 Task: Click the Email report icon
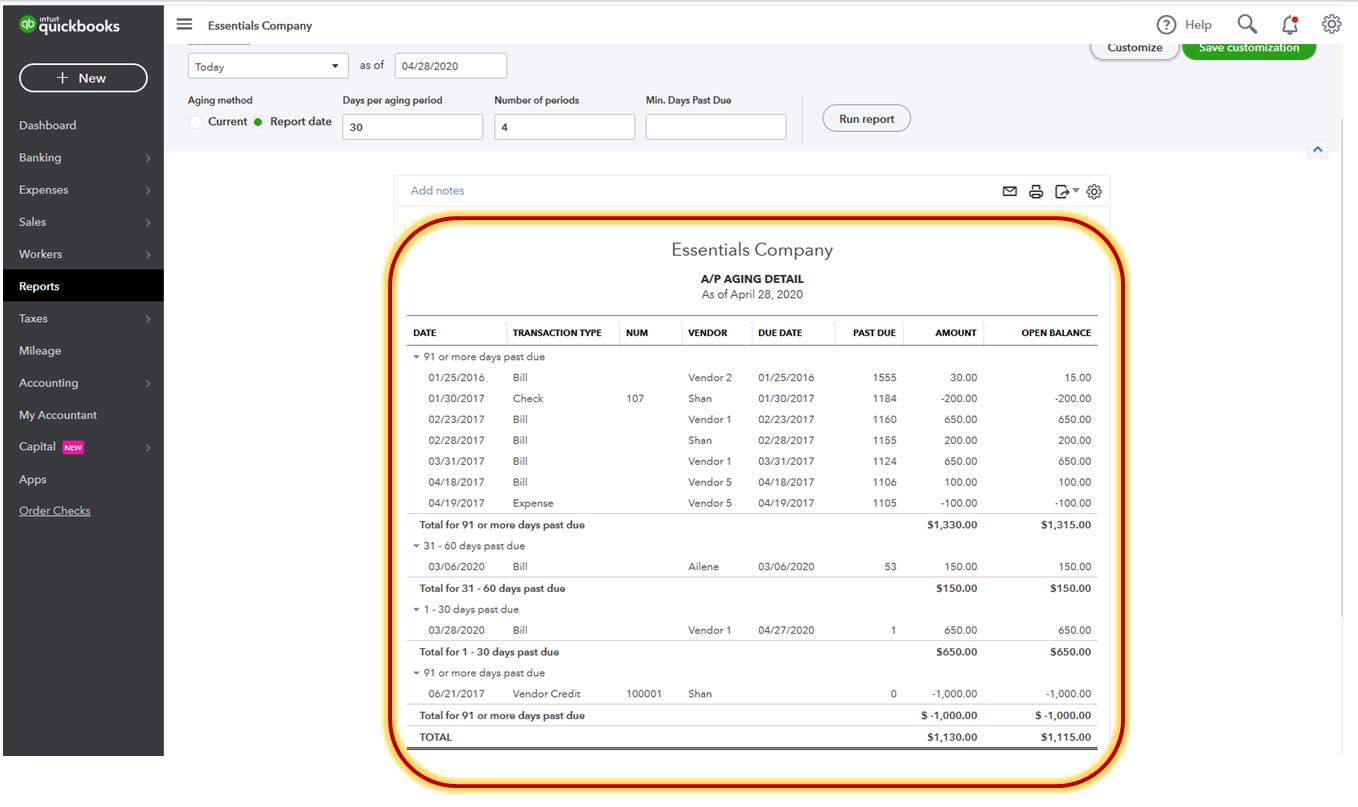click(x=1010, y=191)
